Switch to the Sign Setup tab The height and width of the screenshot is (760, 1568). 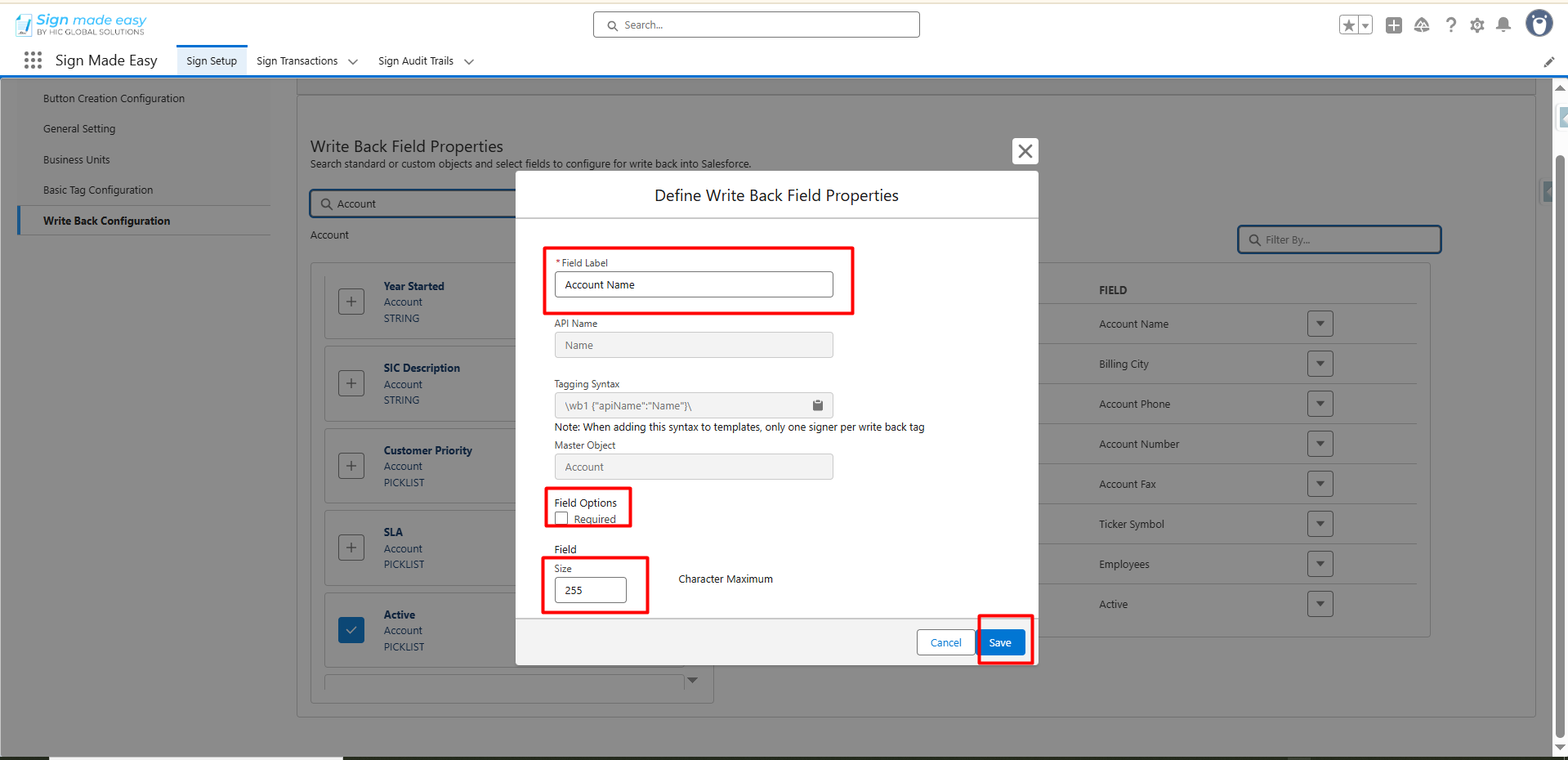tap(212, 61)
